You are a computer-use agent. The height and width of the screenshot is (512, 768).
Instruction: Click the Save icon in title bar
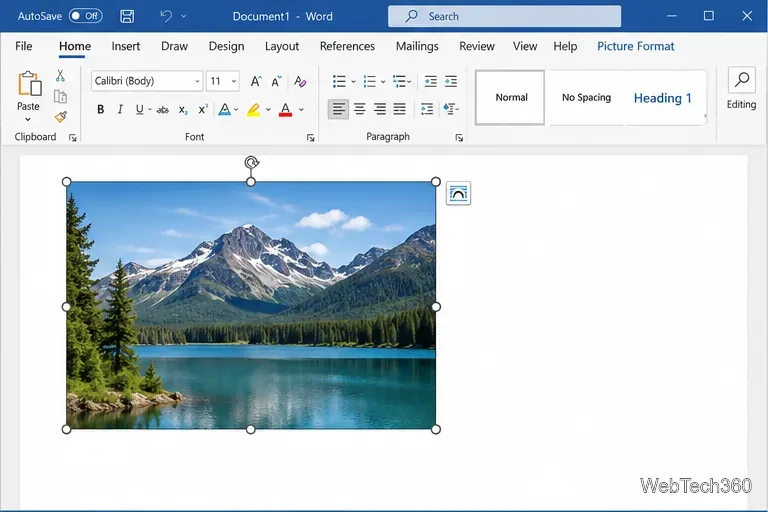point(127,16)
